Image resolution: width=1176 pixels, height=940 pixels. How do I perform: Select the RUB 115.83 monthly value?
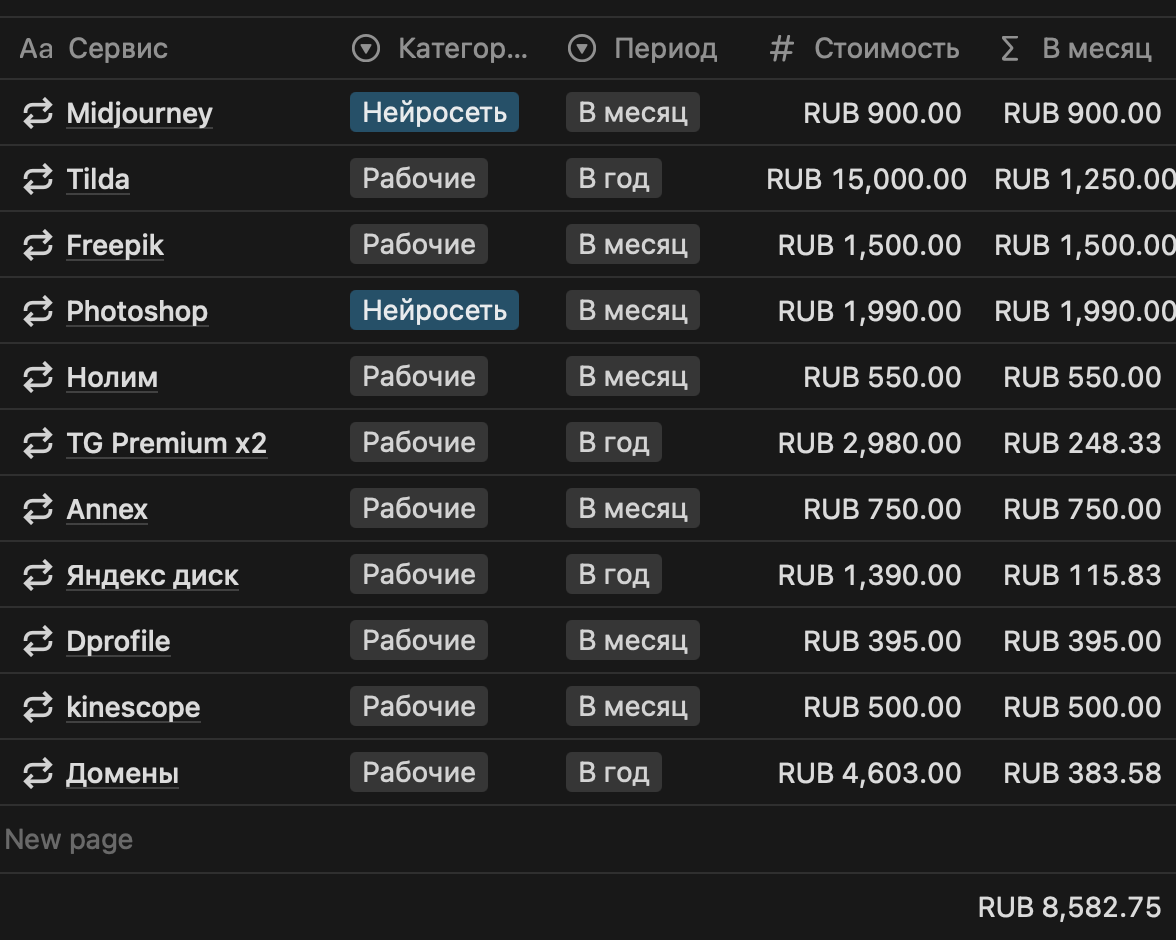tap(1082, 575)
